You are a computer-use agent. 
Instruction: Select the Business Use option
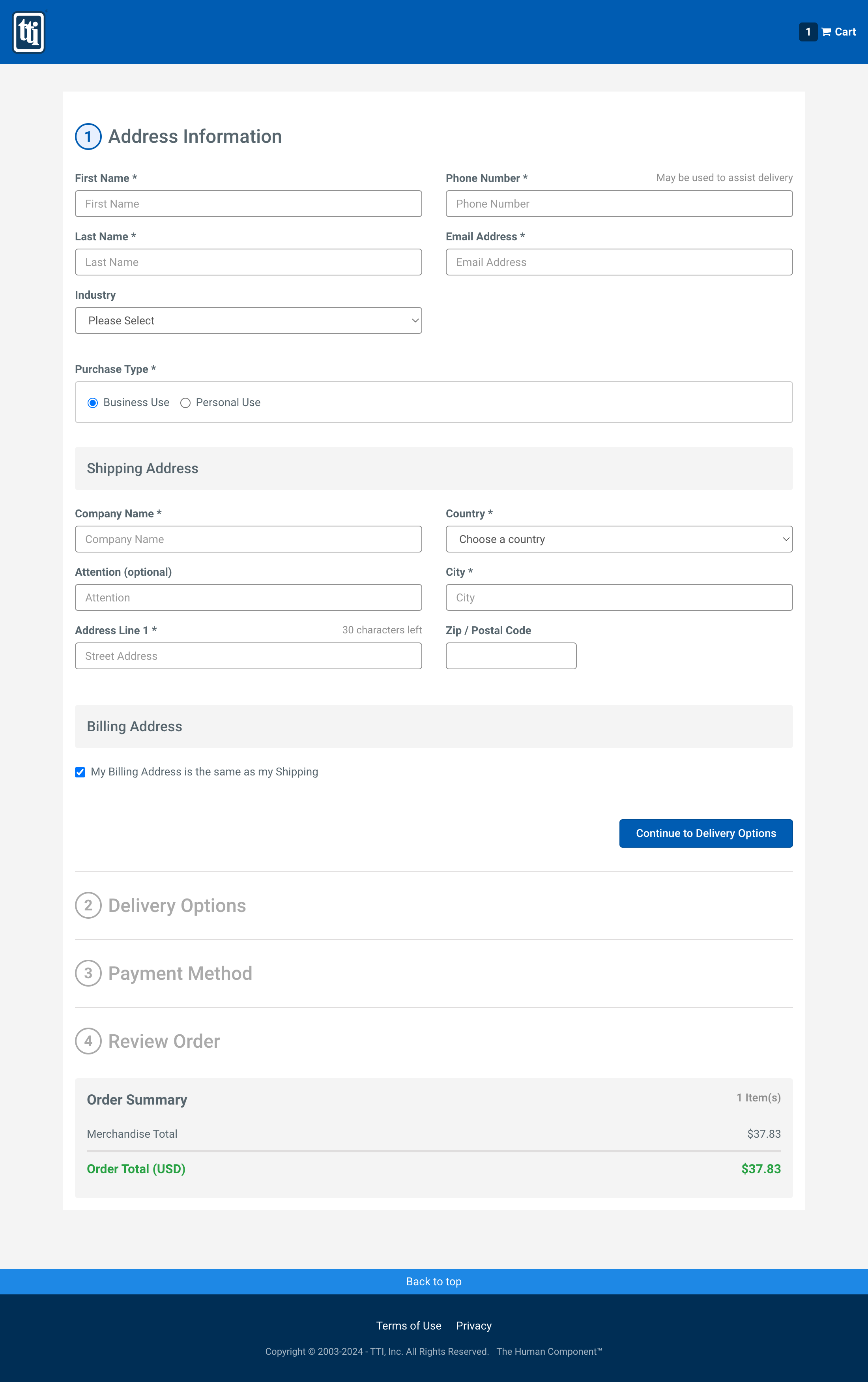pyautogui.click(x=94, y=402)
